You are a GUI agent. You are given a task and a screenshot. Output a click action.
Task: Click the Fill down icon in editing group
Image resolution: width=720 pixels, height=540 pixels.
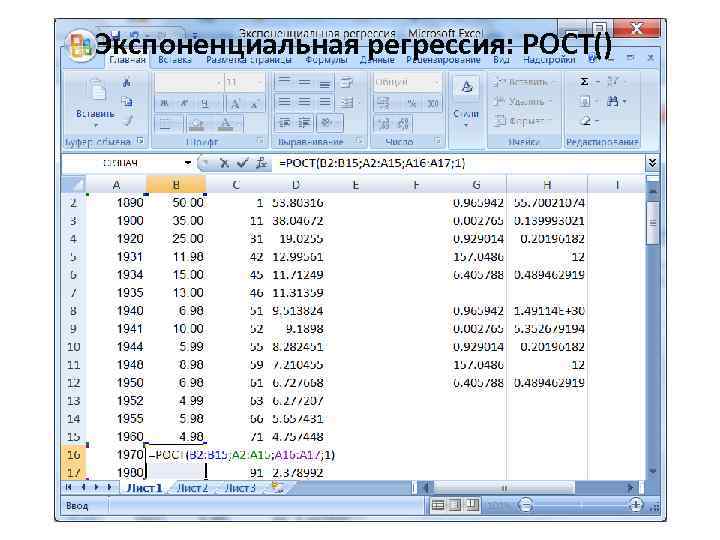click(585, 101)
